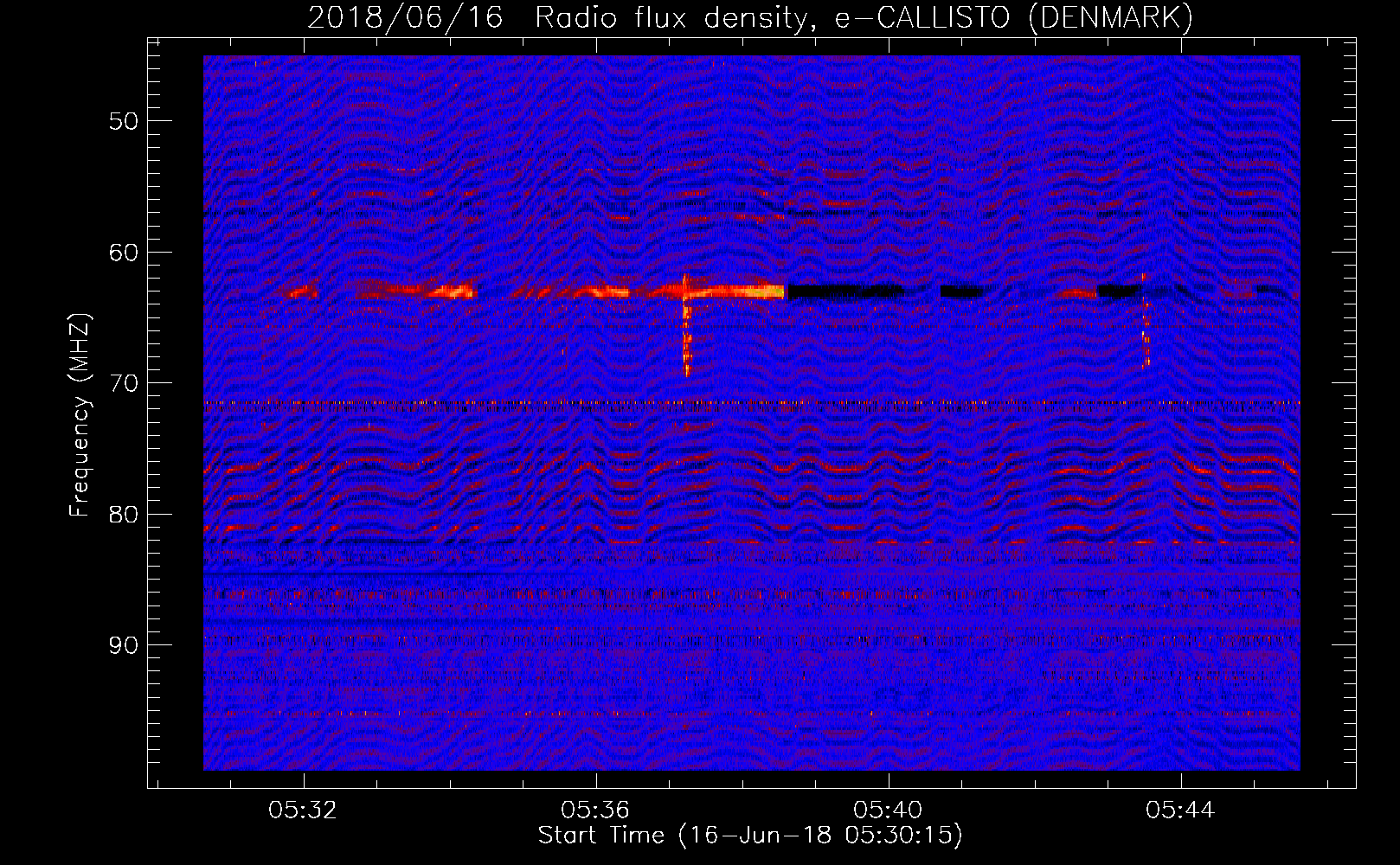Click the 70 frequency tick label
Viewport: 1400px width, 865px height.
tap(124, 383)
